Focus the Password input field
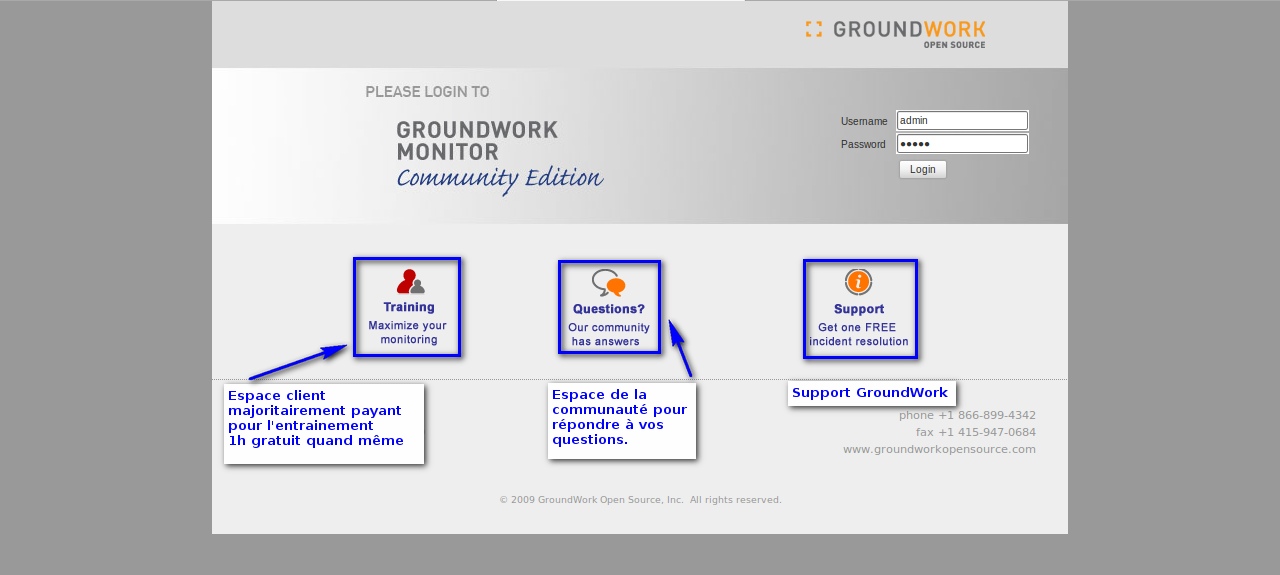 (962, 144)
